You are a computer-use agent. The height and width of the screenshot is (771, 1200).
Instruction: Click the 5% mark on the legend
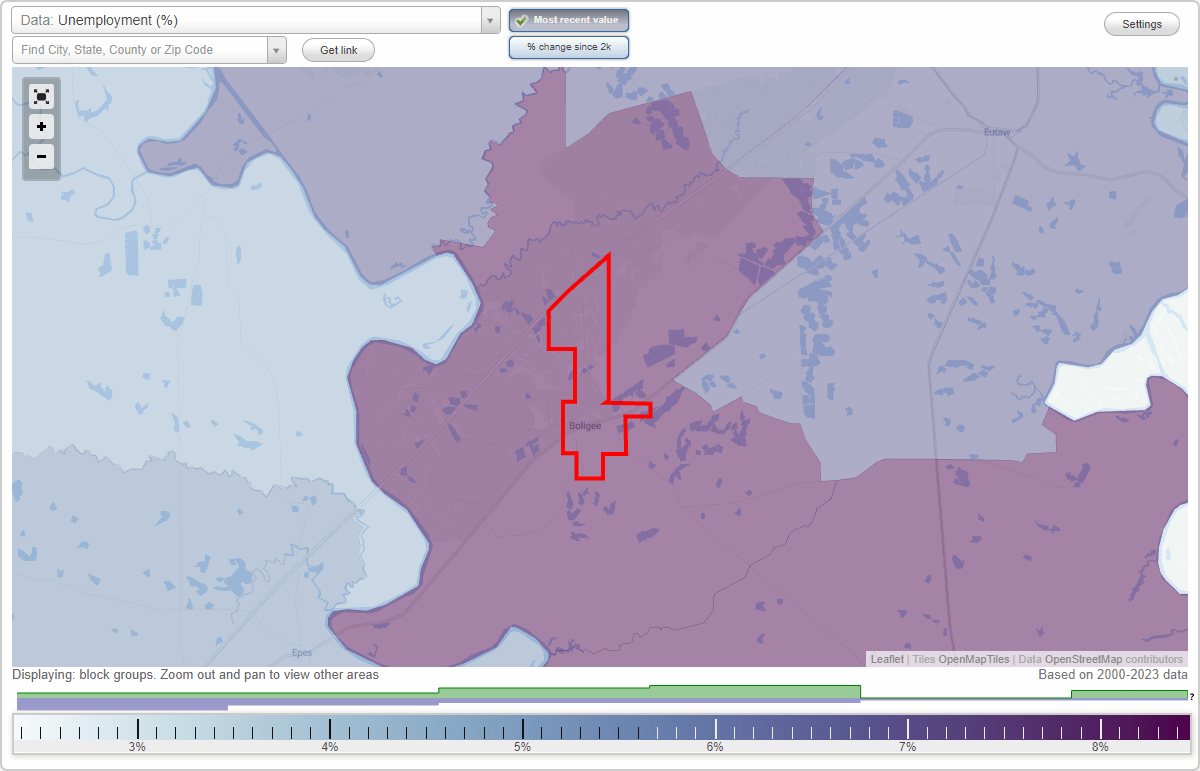click(522, 747)
